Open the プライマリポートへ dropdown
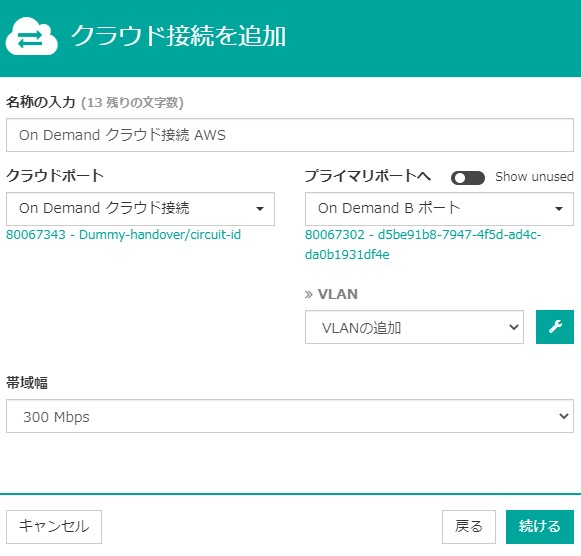Image resolution: width=581 pixels, height=556 pixels. click(439, 209)
